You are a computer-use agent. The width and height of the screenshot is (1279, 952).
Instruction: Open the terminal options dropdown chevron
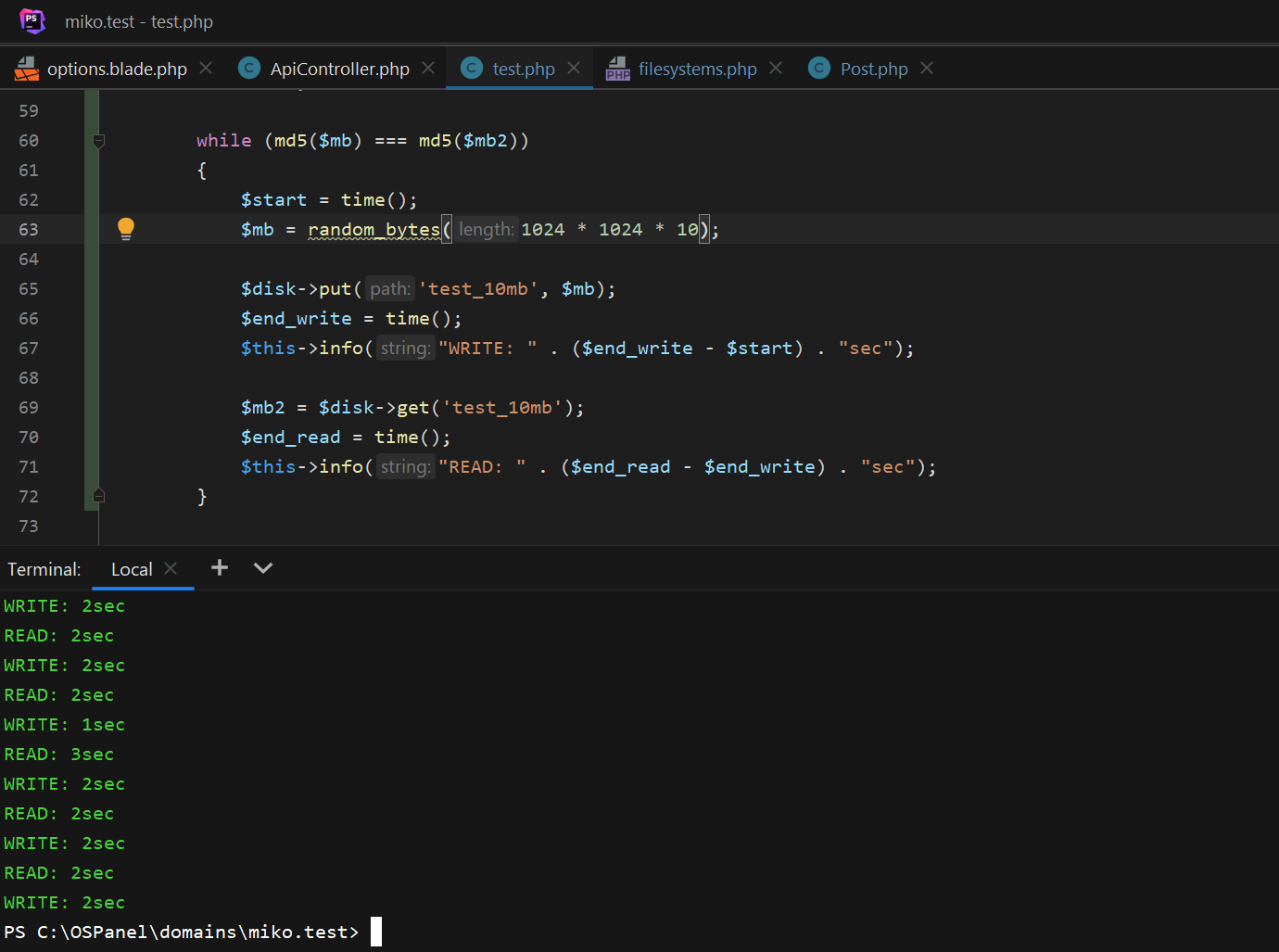click(x=263, y=567)
